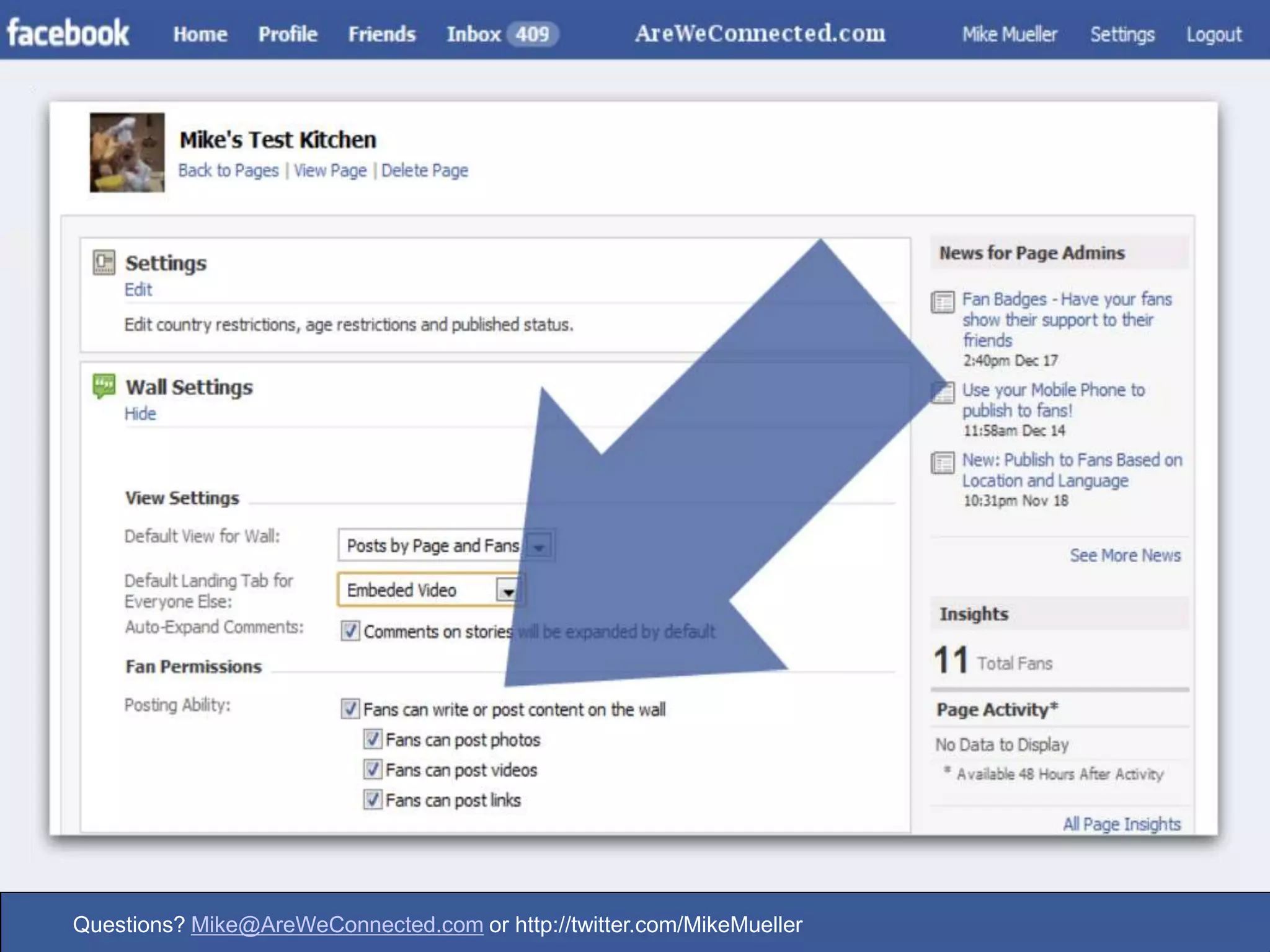Click the All Page Insights link
Screen dimensions: 1270x952
coord(1121,824)
